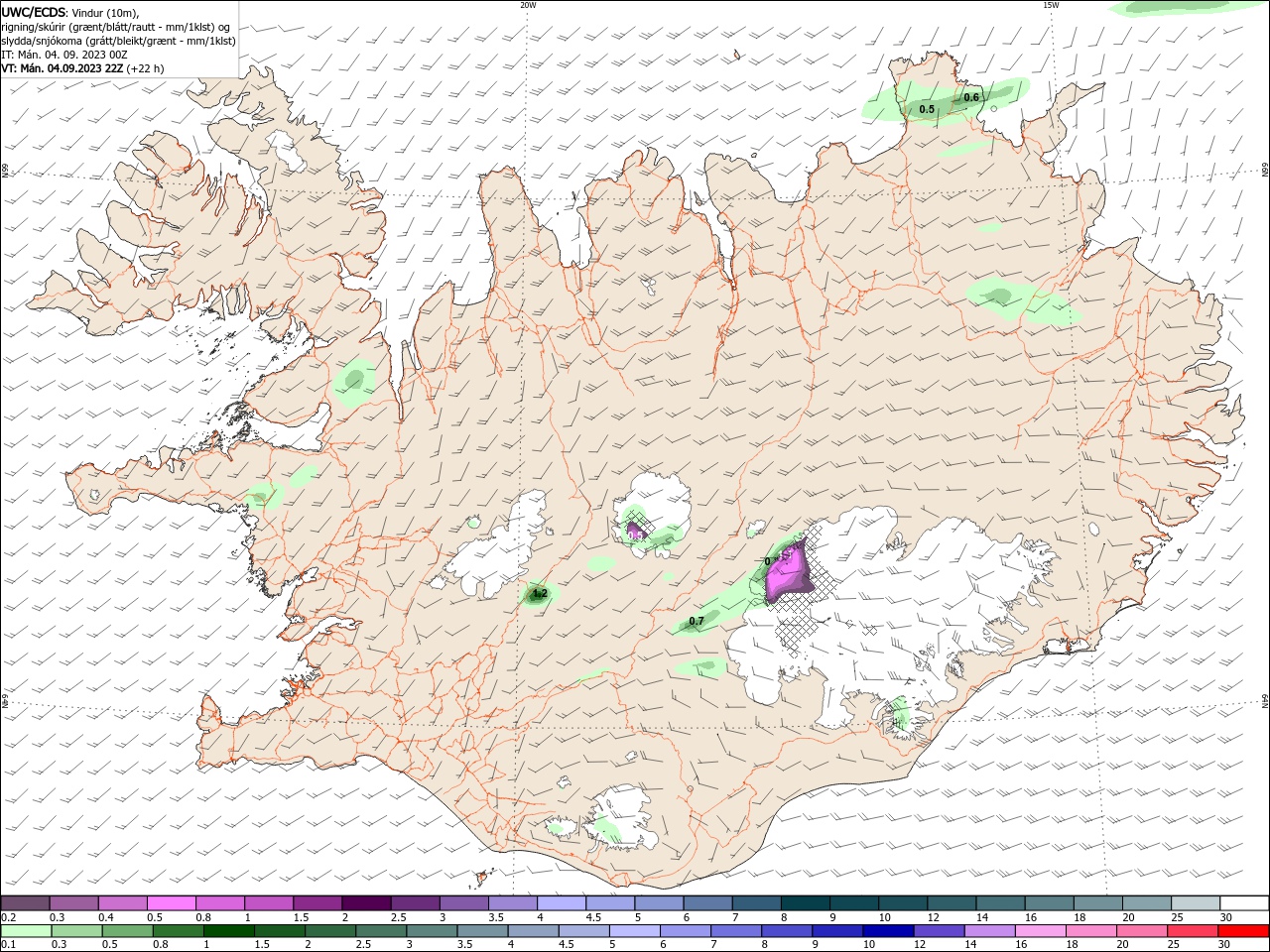This screenshot has height=952, width=1270.
Task: Pick lower legend swatch between 20 and 25
Action: coord(1142,931)
